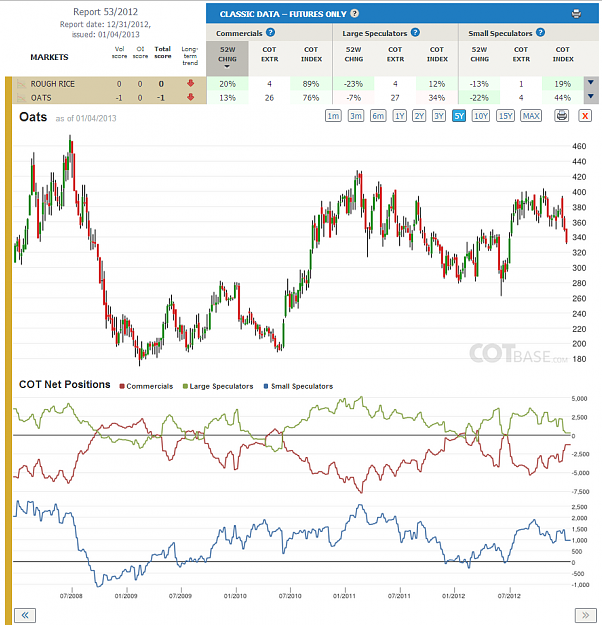602x625 pixels.
Task: Go to previous with double-left arrow
Action: point(25,615)
